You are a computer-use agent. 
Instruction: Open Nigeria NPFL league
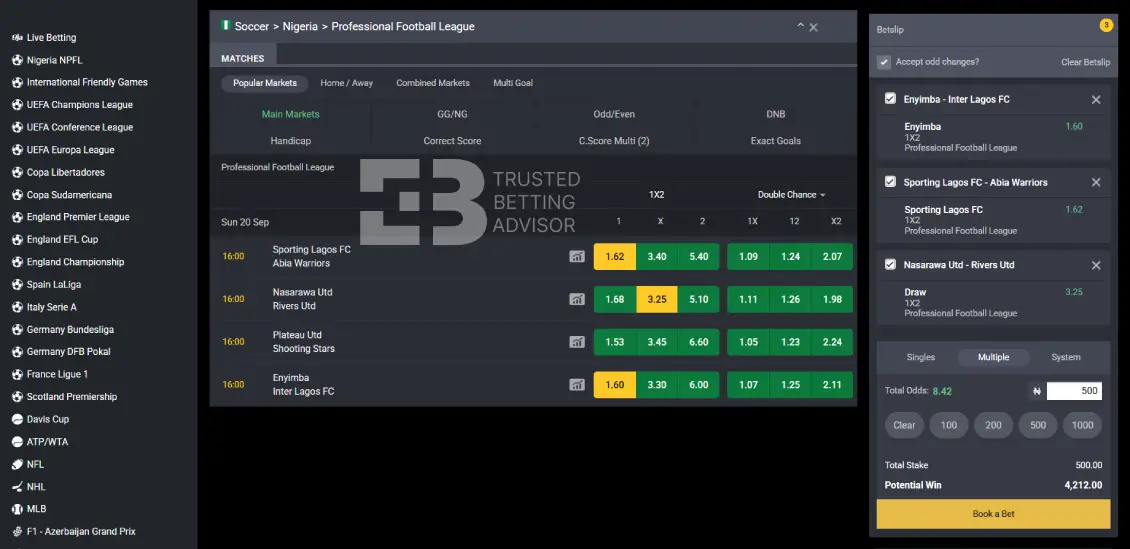(x=48, y=60)
